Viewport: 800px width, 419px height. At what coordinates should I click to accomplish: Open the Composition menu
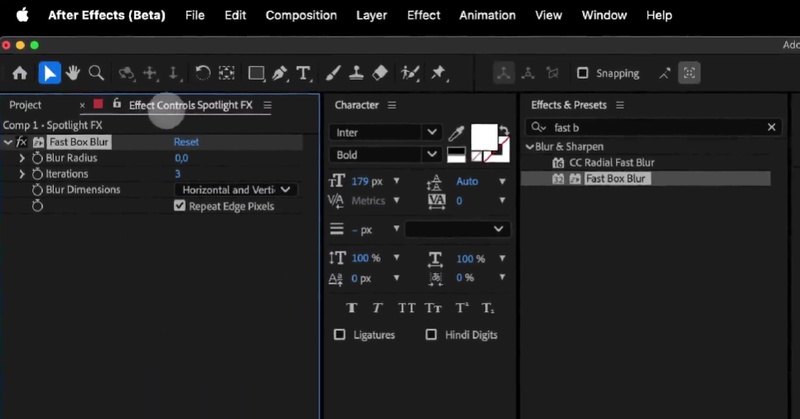pos(301,15)
